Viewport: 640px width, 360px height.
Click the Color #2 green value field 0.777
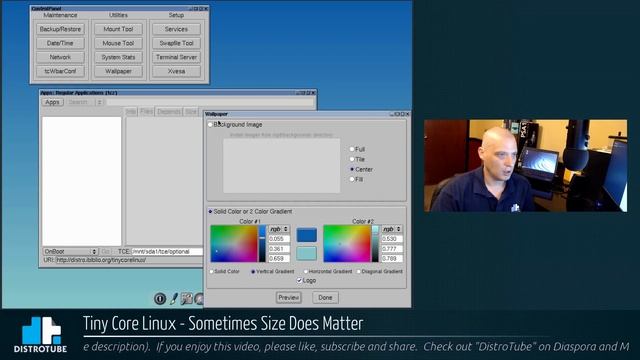pyautogui.click(x=392, y=249)
